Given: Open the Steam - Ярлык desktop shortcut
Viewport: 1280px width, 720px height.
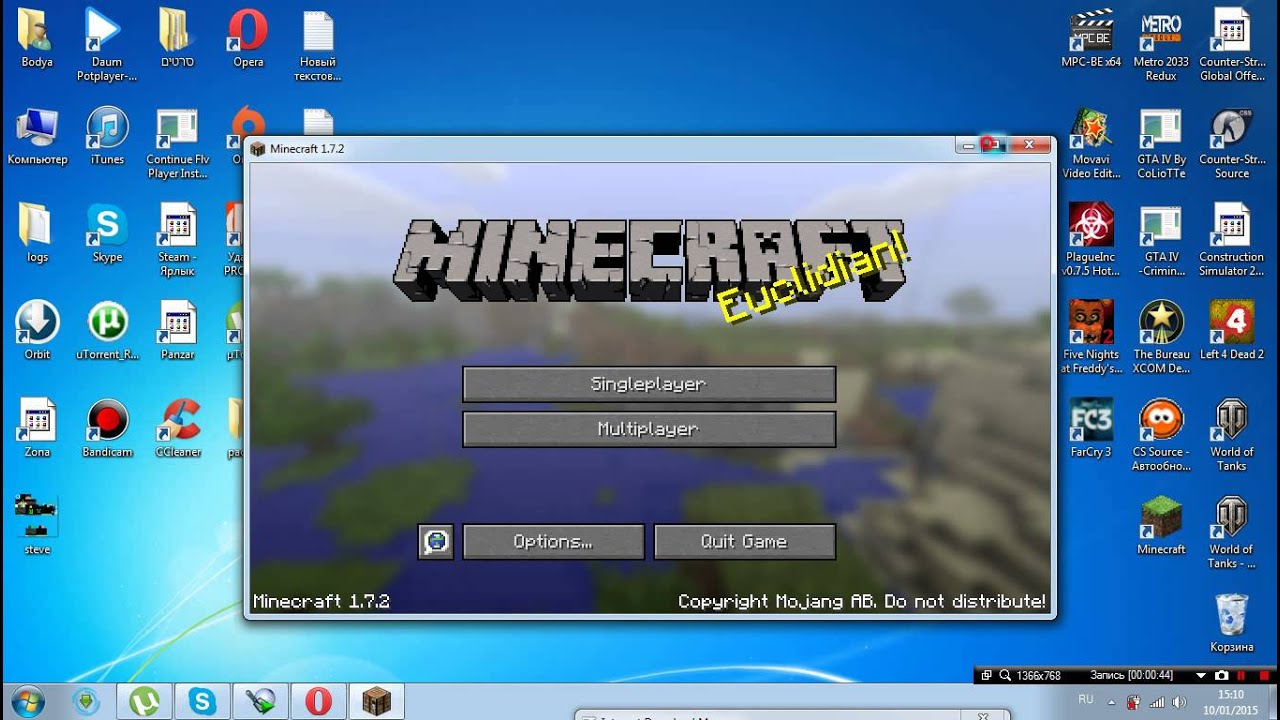Looking at the screenshot, I should coord(178,240).
